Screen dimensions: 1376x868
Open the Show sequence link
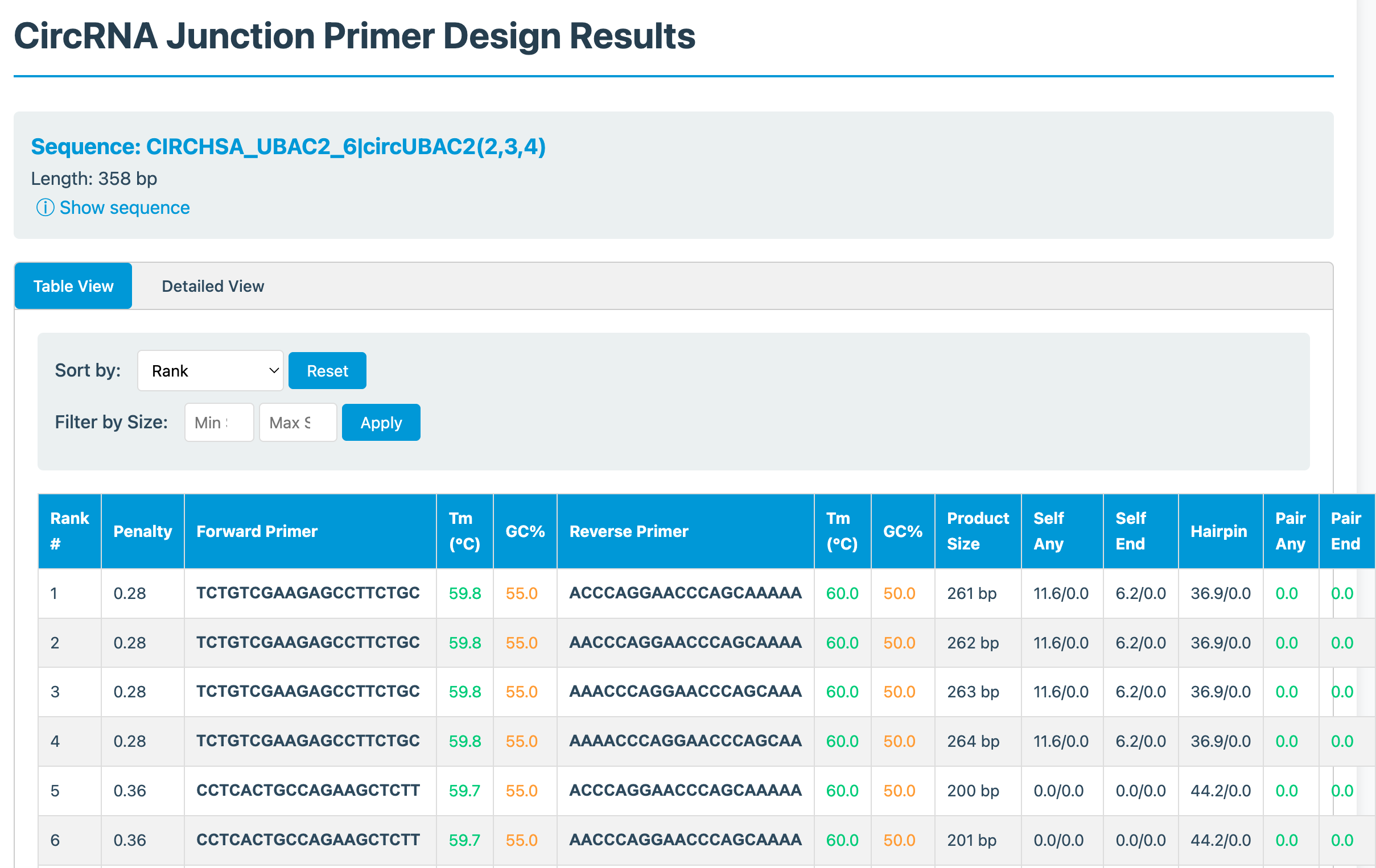(x=124, y=207)
